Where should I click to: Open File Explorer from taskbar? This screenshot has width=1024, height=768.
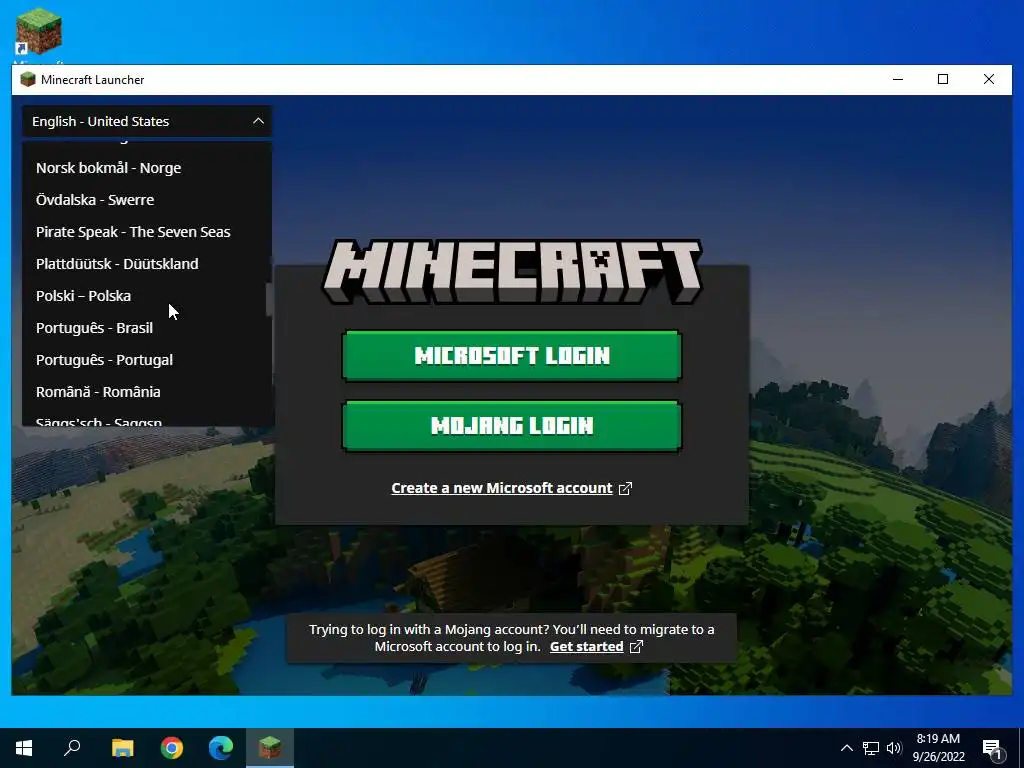(122, 748)
